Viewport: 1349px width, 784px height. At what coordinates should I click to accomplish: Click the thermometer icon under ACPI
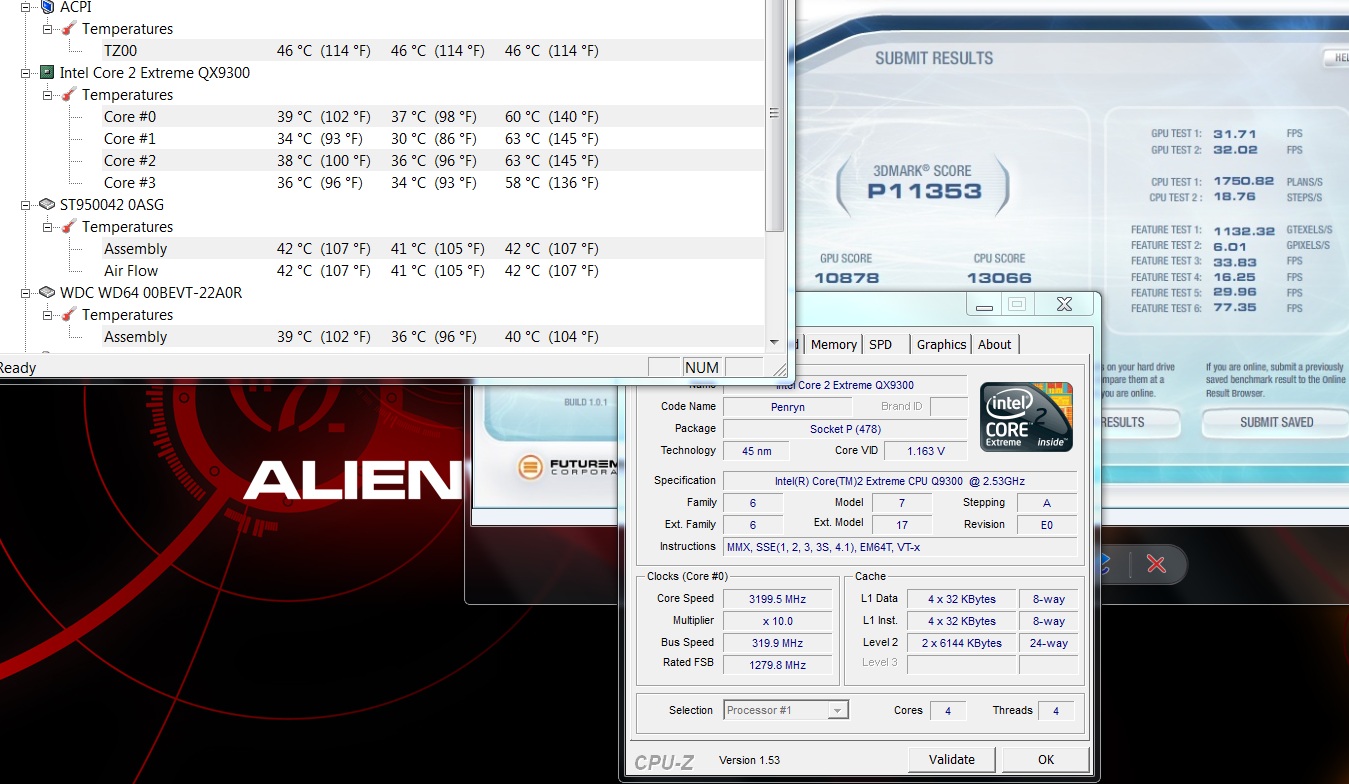click(69, 29)
